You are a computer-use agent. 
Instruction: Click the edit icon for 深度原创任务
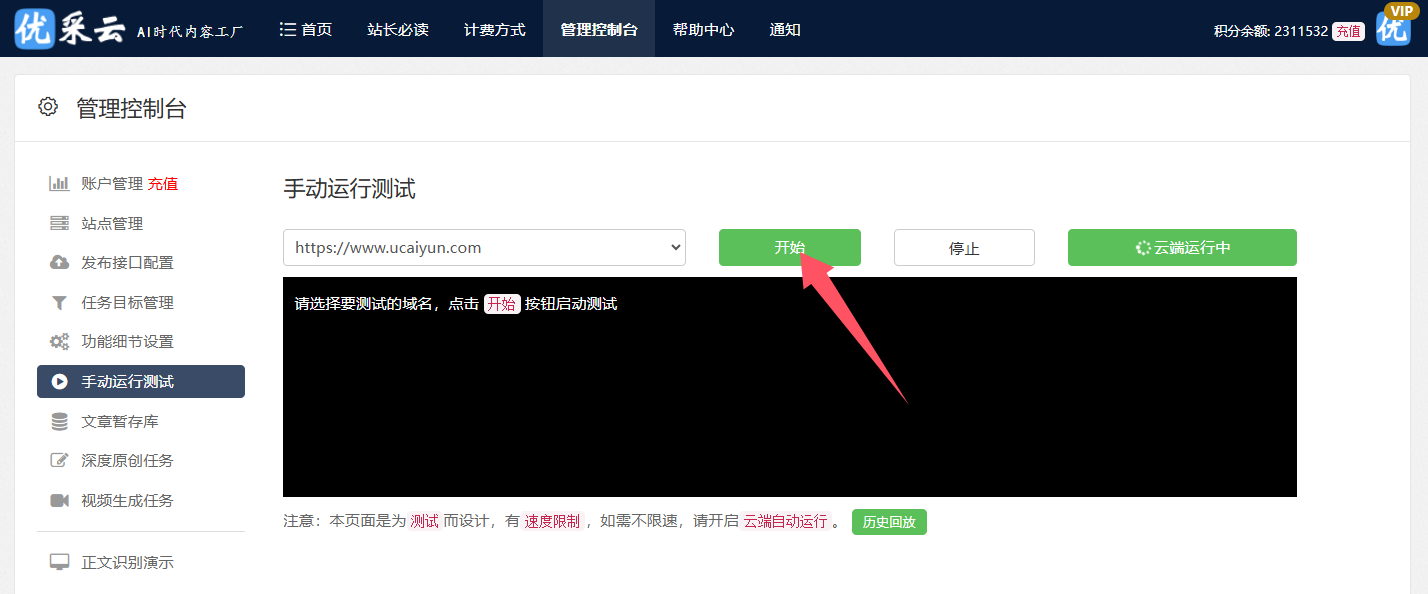(x=59, y=461)
